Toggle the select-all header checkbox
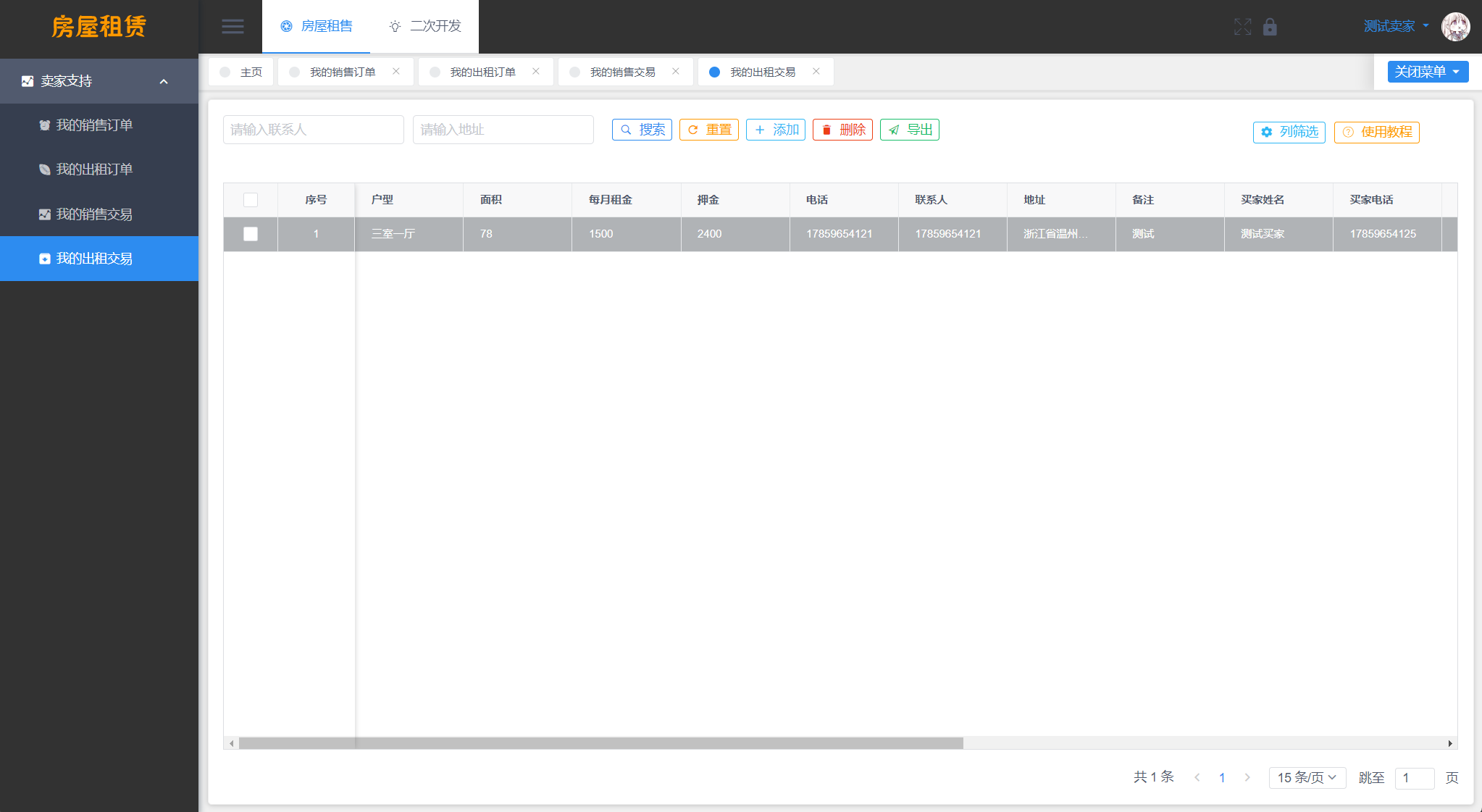Screen dimensions: 1482x812 pos(251,200)
